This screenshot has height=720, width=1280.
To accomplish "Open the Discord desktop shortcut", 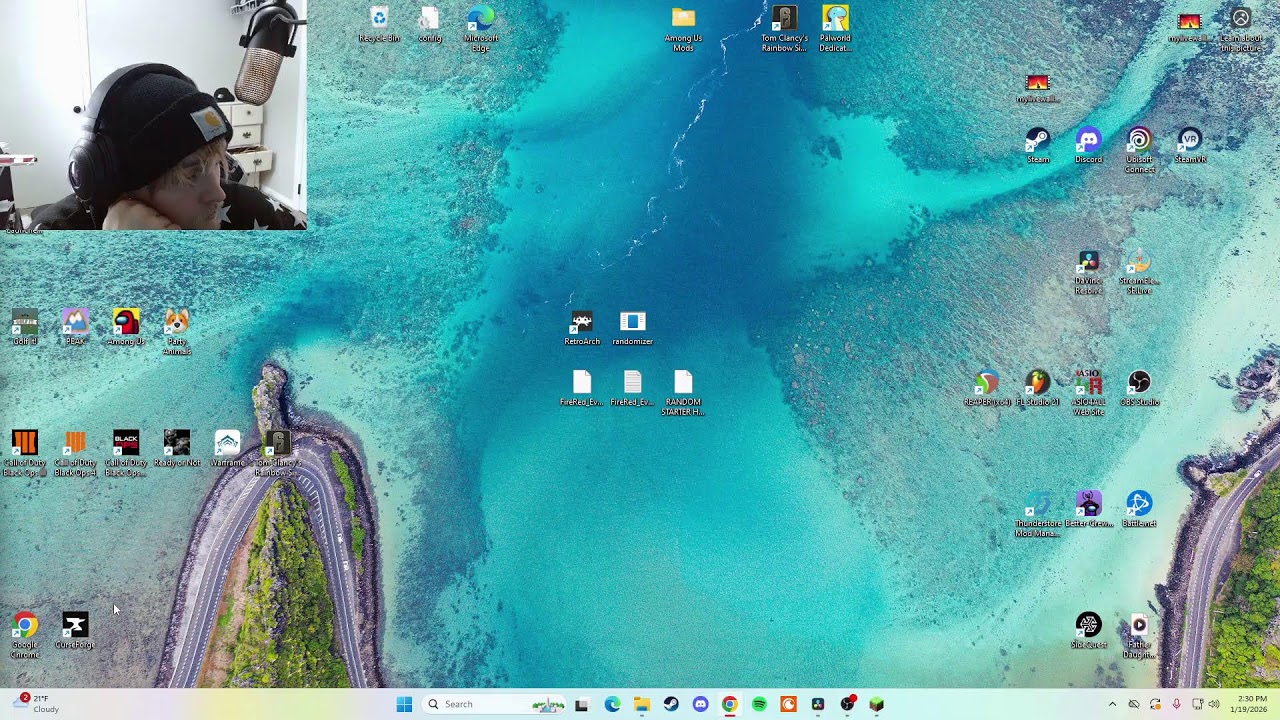I will tap(1088, 146).
